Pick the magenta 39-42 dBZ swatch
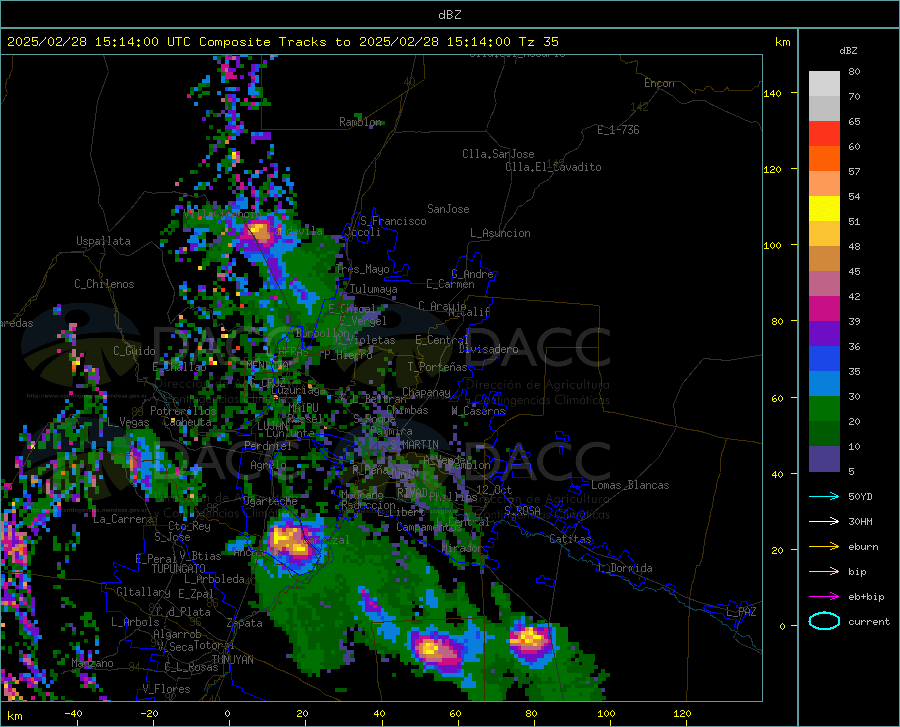Viewport: 900px width, 727px height. tap(824, 309)
